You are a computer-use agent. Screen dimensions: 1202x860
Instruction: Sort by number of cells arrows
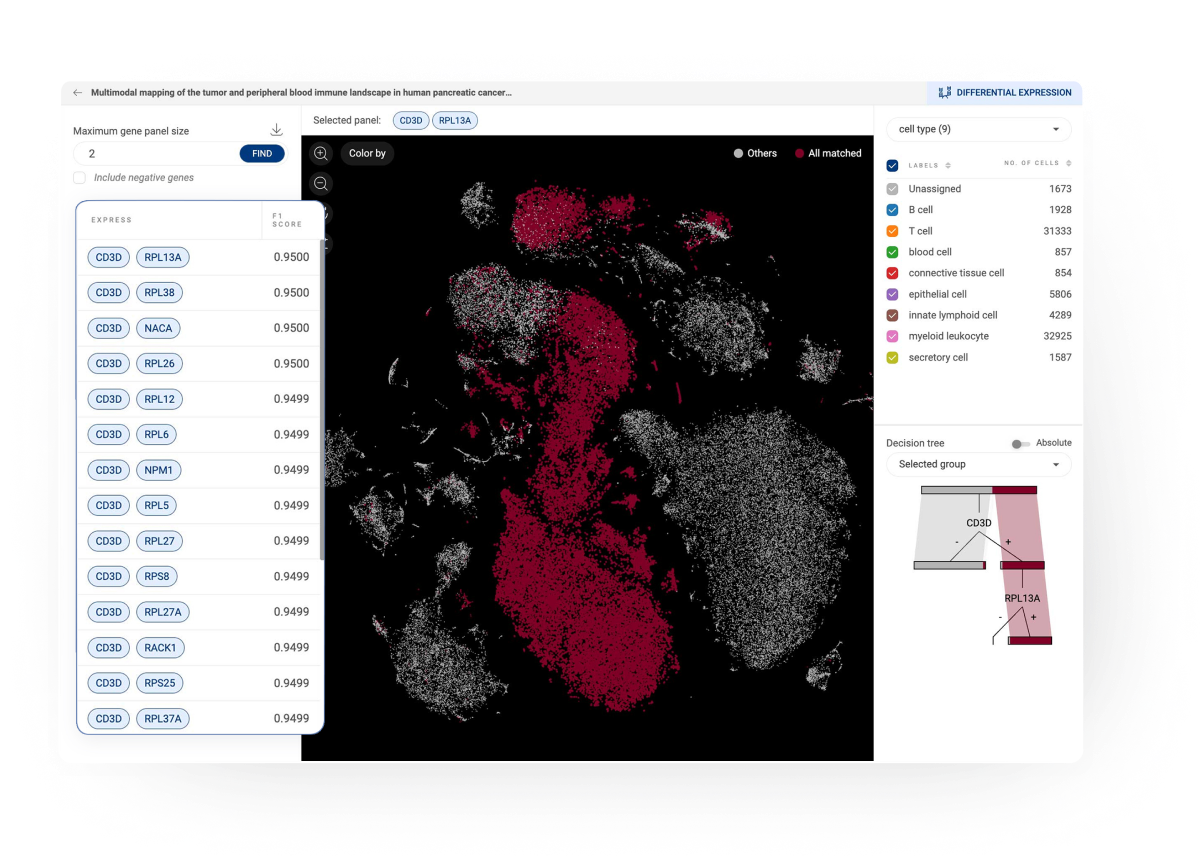tap(1069, 163)
